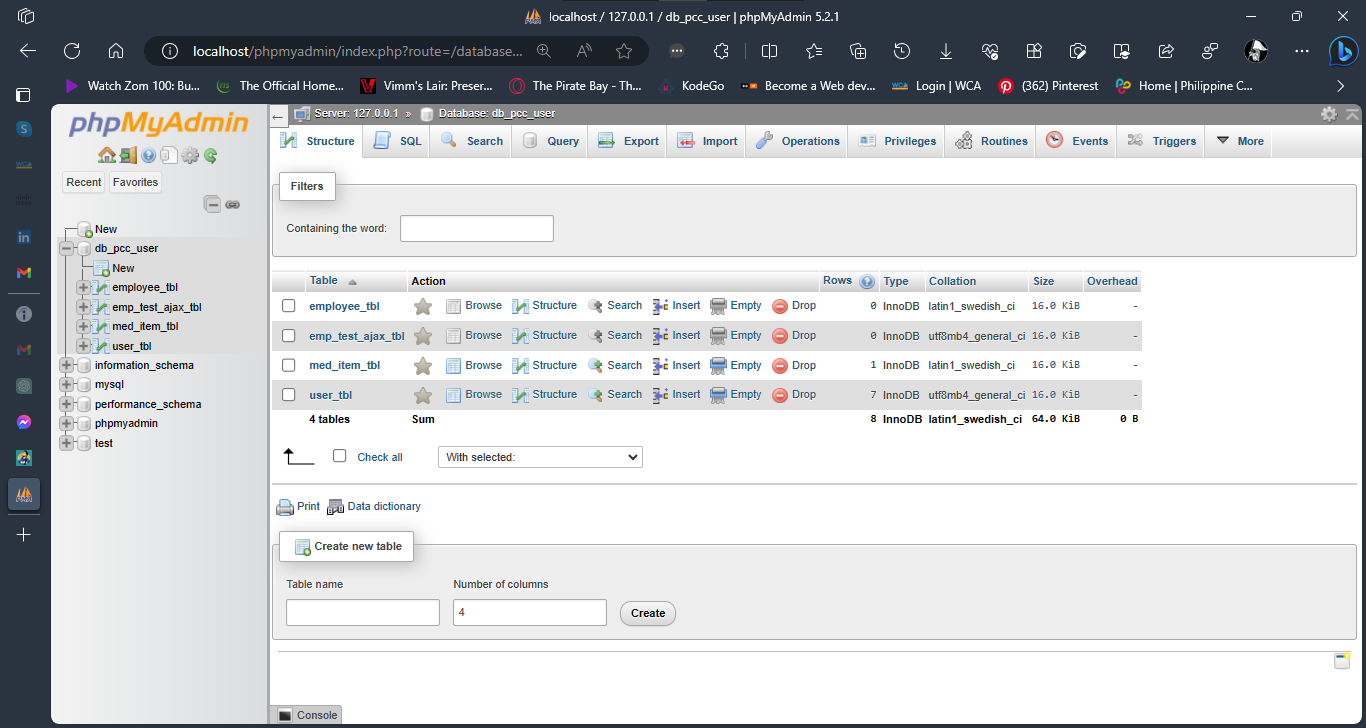1366x728 pixels.
Task: Expand the phpmyadmin database node
Action: pyautogui.click(x=67, y=423)
